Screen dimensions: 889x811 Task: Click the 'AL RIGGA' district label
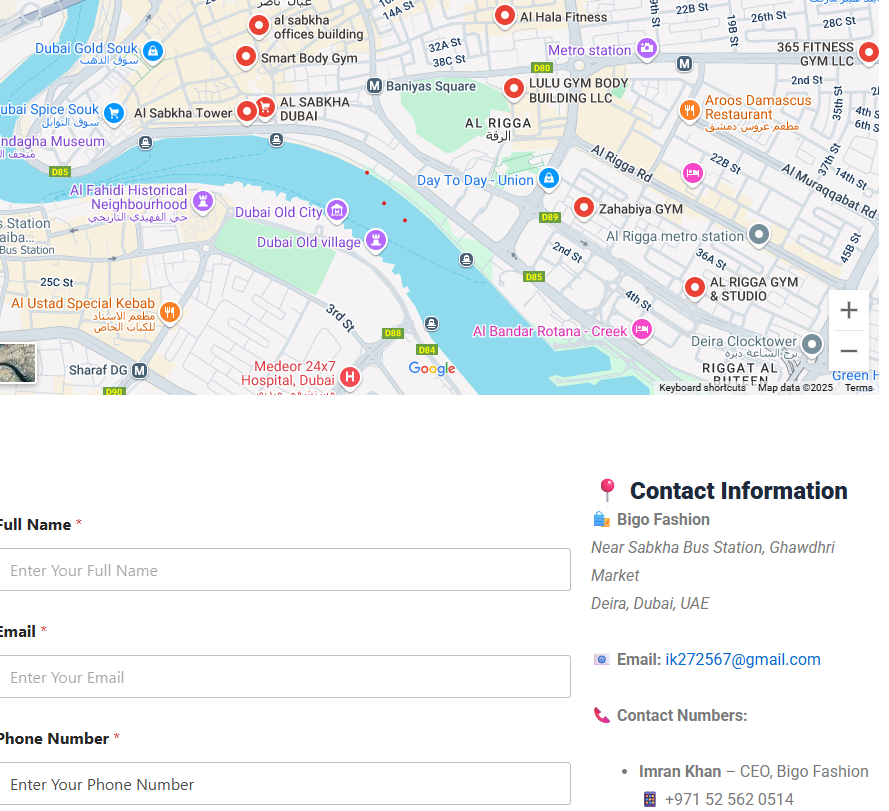[498, 123]
